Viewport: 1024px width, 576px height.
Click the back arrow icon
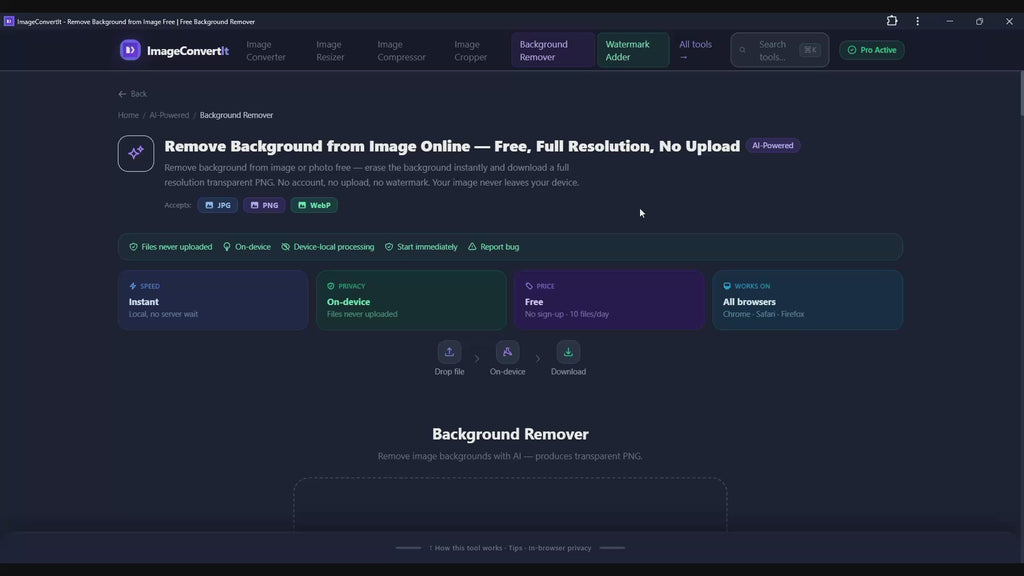point(122,94)
